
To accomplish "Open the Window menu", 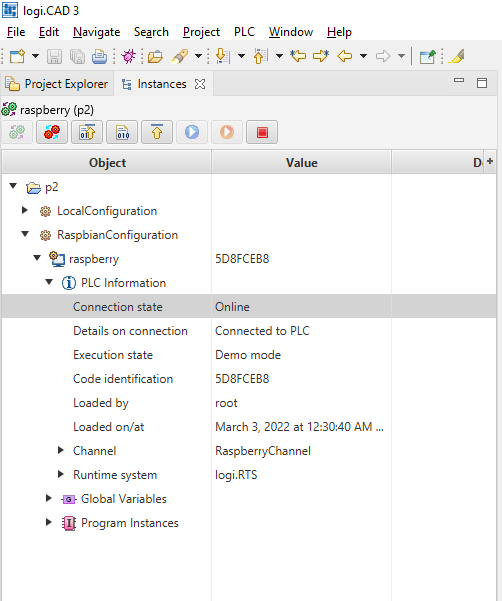I will point(291,32).
